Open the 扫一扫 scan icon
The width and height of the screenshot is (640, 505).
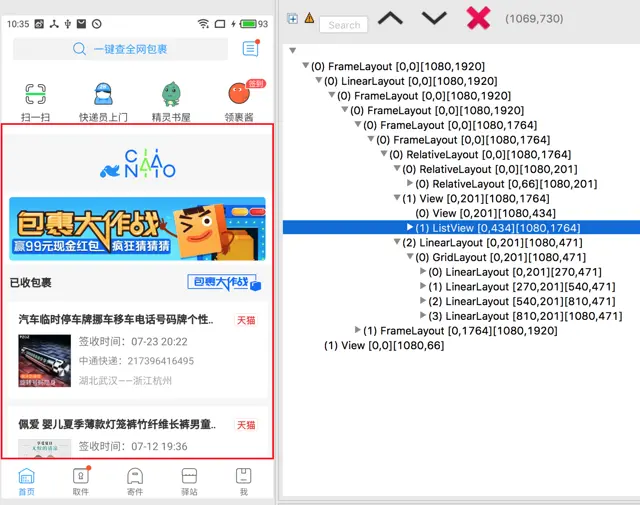pos(36,94)
